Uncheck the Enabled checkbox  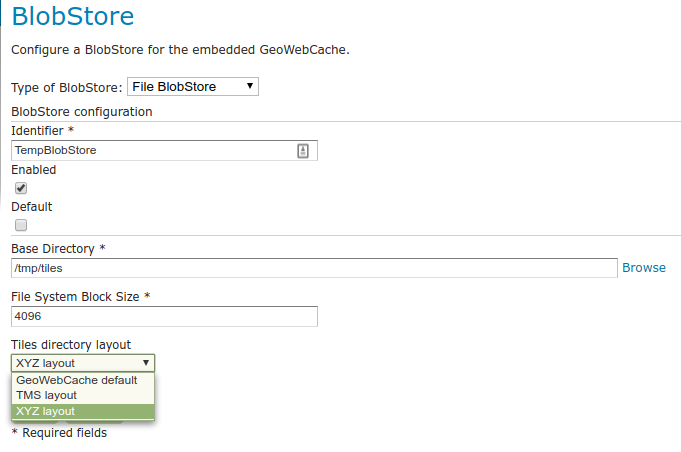pos(21,188)
